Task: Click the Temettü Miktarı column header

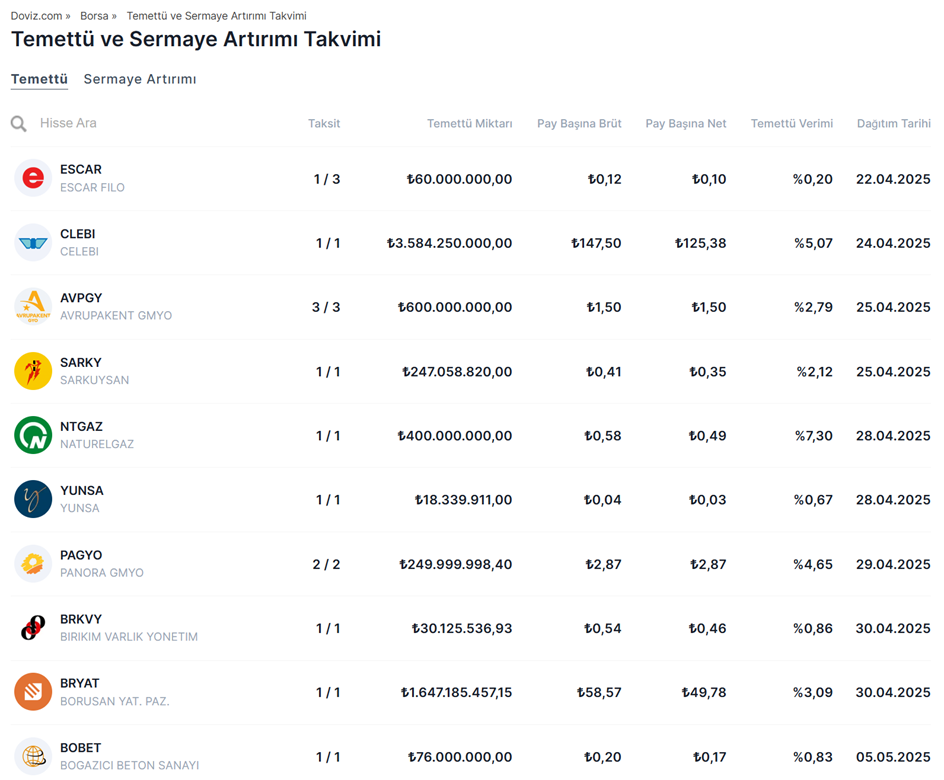Action: [469, 124]
